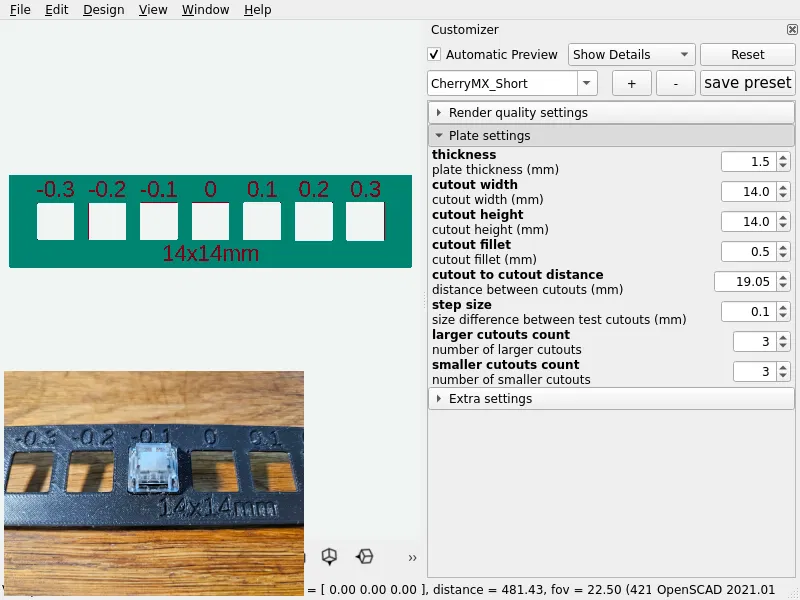Open the View menu
Viewport: 800px width, 600px height.
pyautogui.click(x=152, y=9)
